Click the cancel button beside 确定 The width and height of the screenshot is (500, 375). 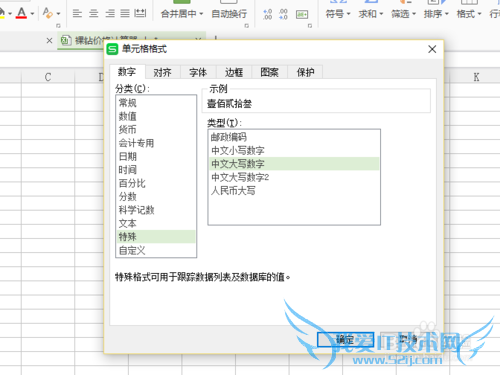point(408,340)
